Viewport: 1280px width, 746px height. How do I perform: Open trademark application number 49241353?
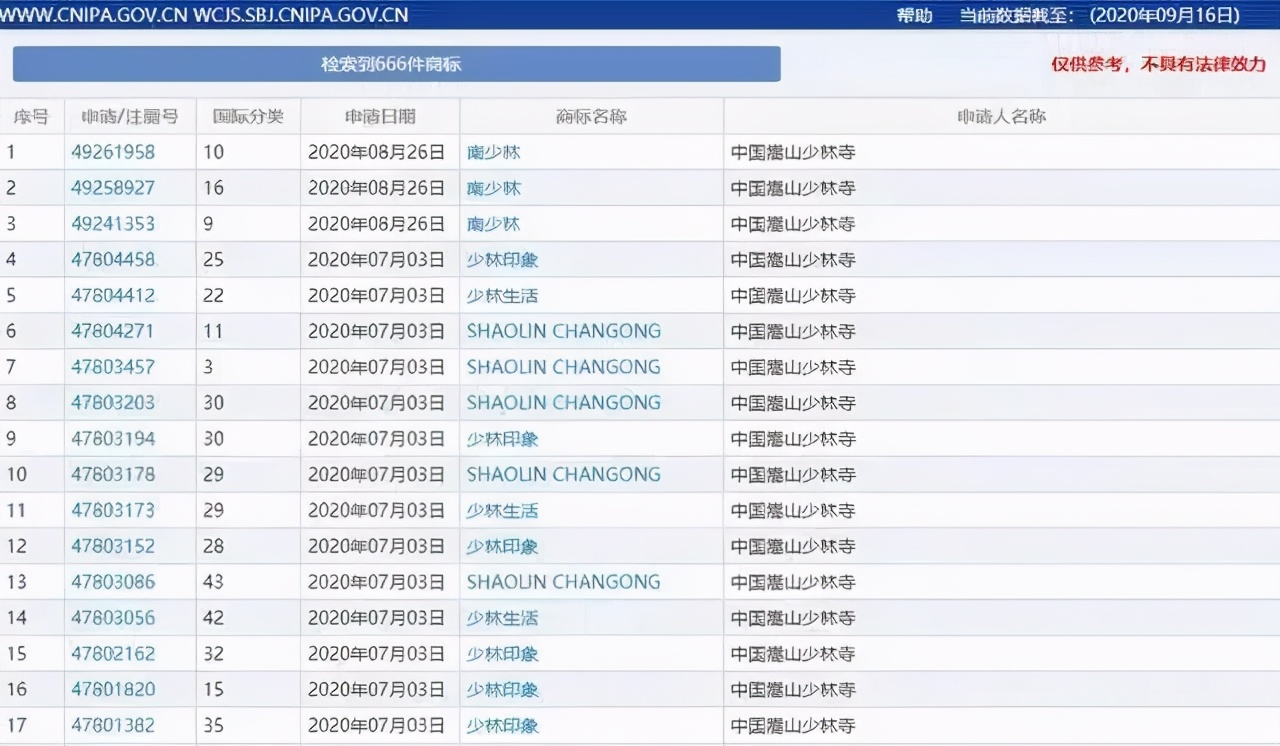(x=113, y=224)
